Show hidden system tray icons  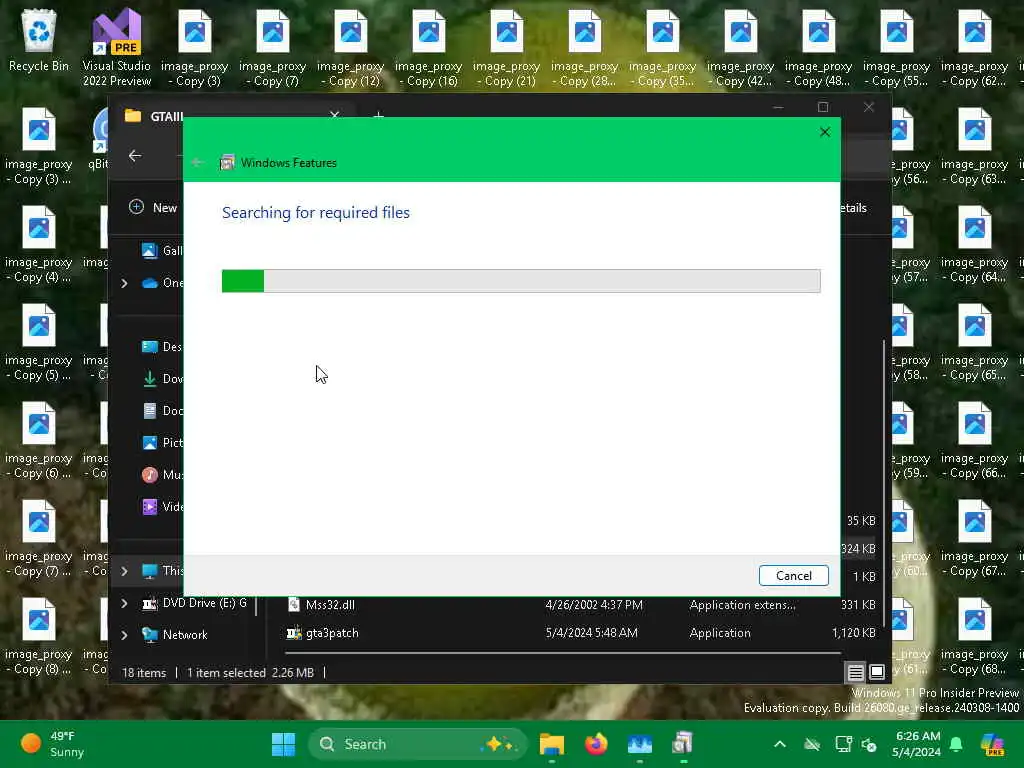click(x=780, y=744)
